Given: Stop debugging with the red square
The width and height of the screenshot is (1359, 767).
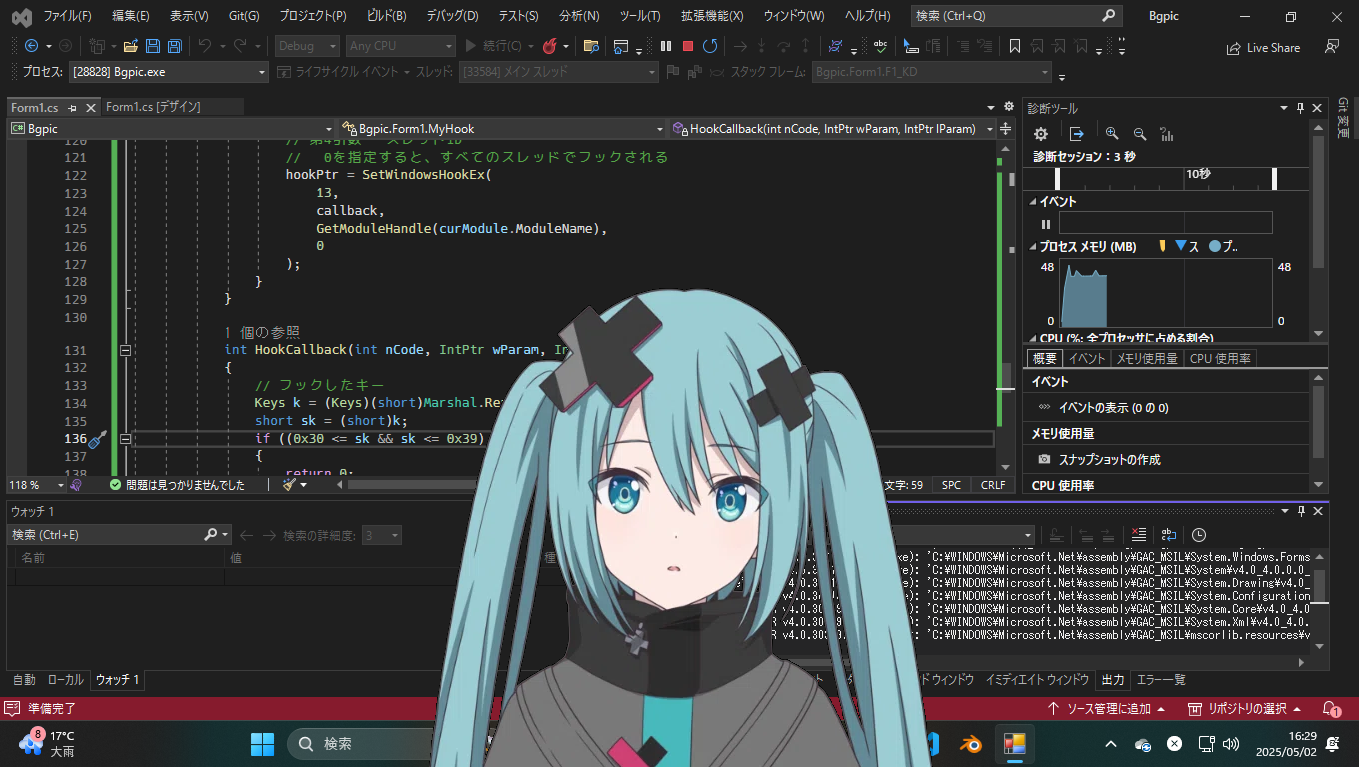Looking at the screenshot, I should (688, 46).
